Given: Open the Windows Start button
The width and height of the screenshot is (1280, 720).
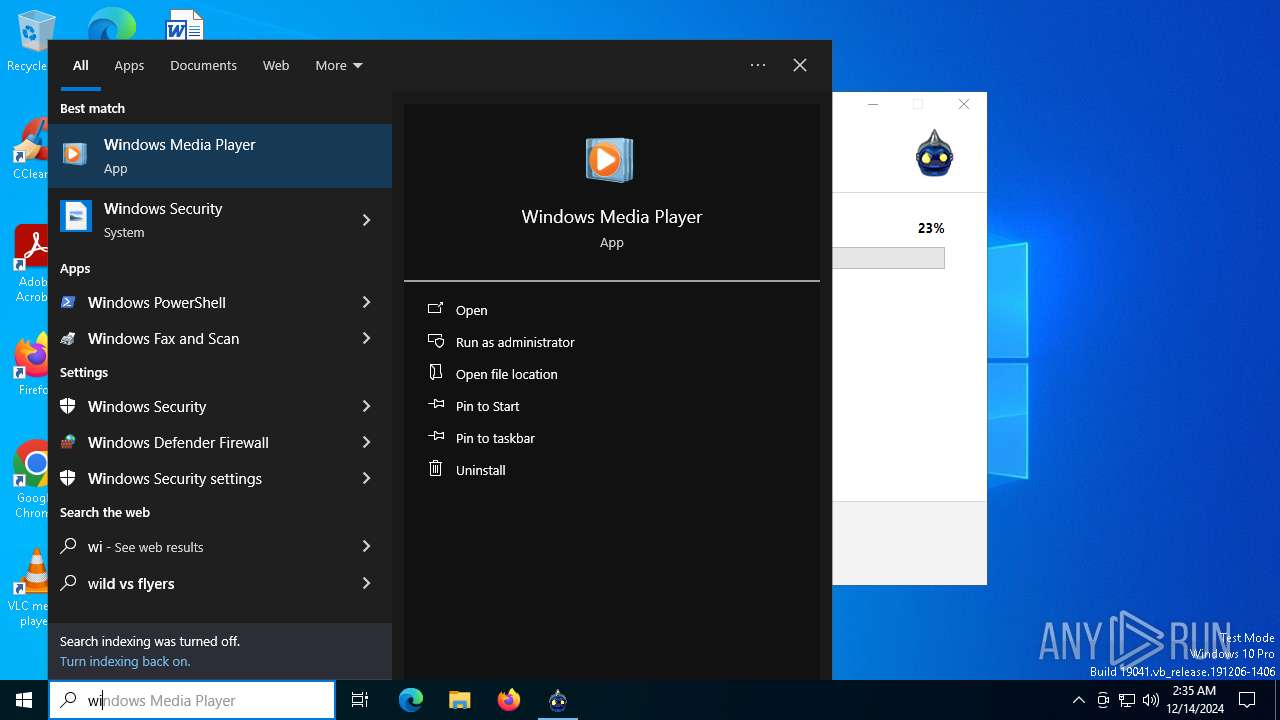Looking at the screenshot, I should pyautogui.click(x=24, y=700).
